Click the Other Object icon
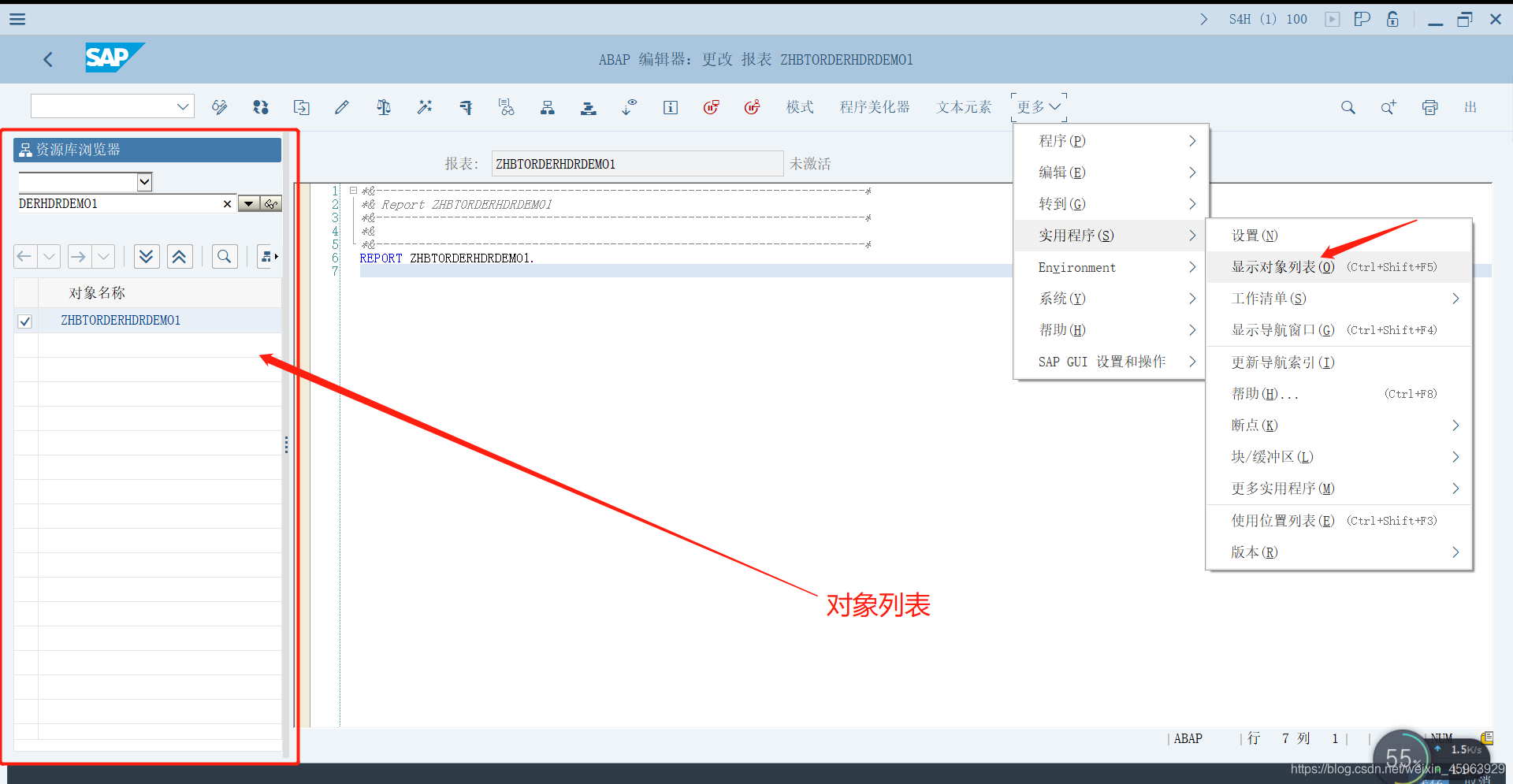 pos(302,107)
